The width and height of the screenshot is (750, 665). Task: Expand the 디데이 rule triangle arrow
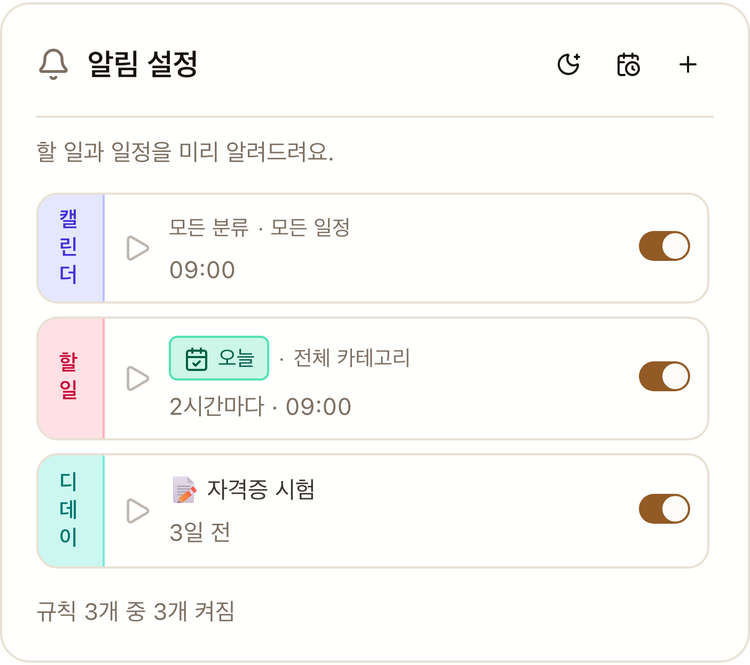138,511
